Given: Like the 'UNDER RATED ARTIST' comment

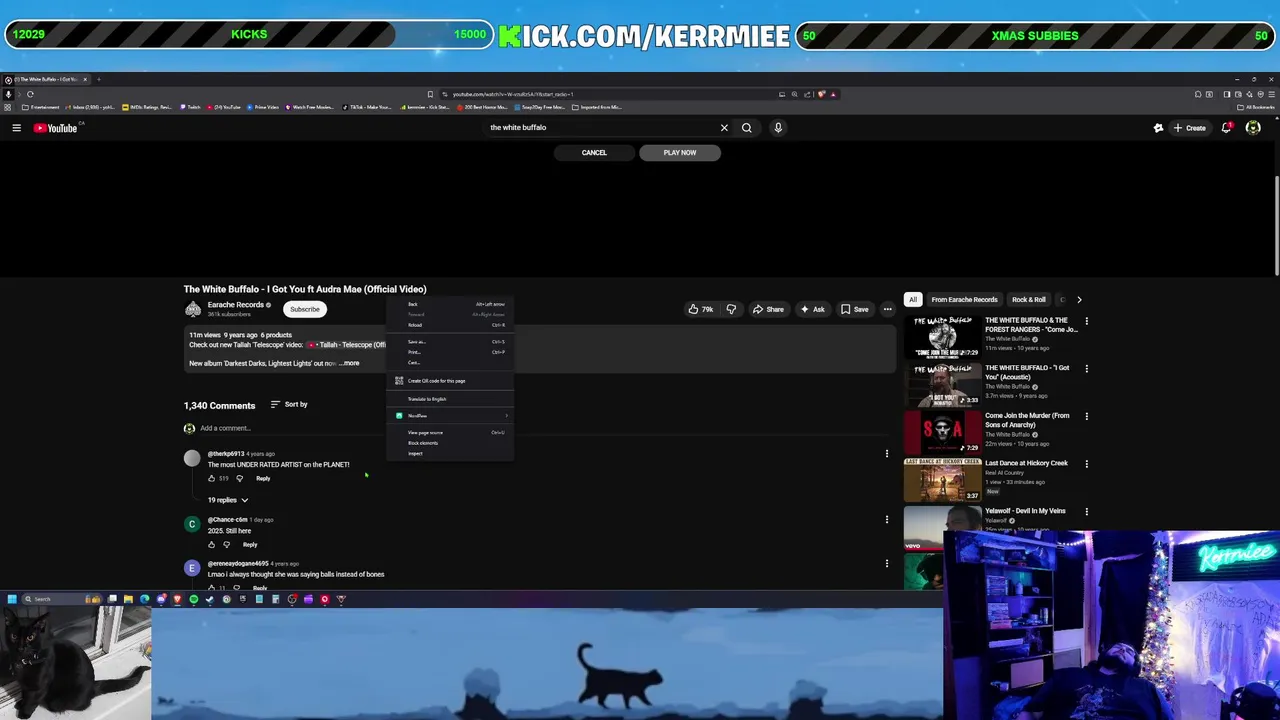Looking at the screenshot, I should coord(211,479).
